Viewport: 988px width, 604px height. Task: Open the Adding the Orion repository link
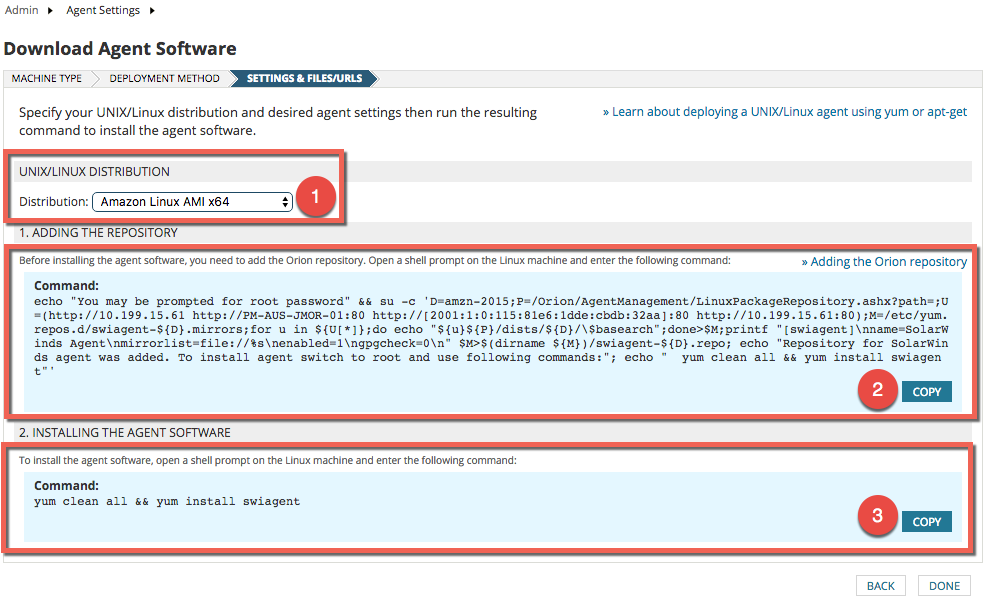coord(884,261)
